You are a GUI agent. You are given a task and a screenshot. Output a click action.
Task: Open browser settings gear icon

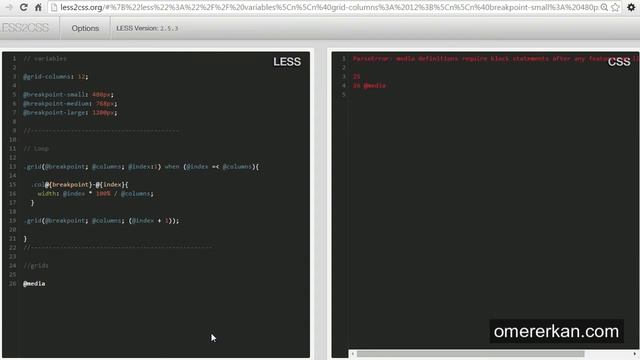coord(631,7)
